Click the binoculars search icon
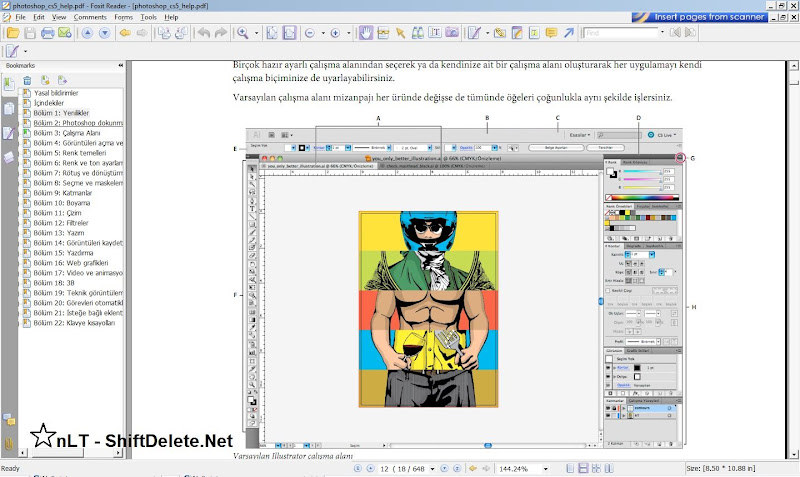This screenshot has height=477, width=800. (418, 33)
